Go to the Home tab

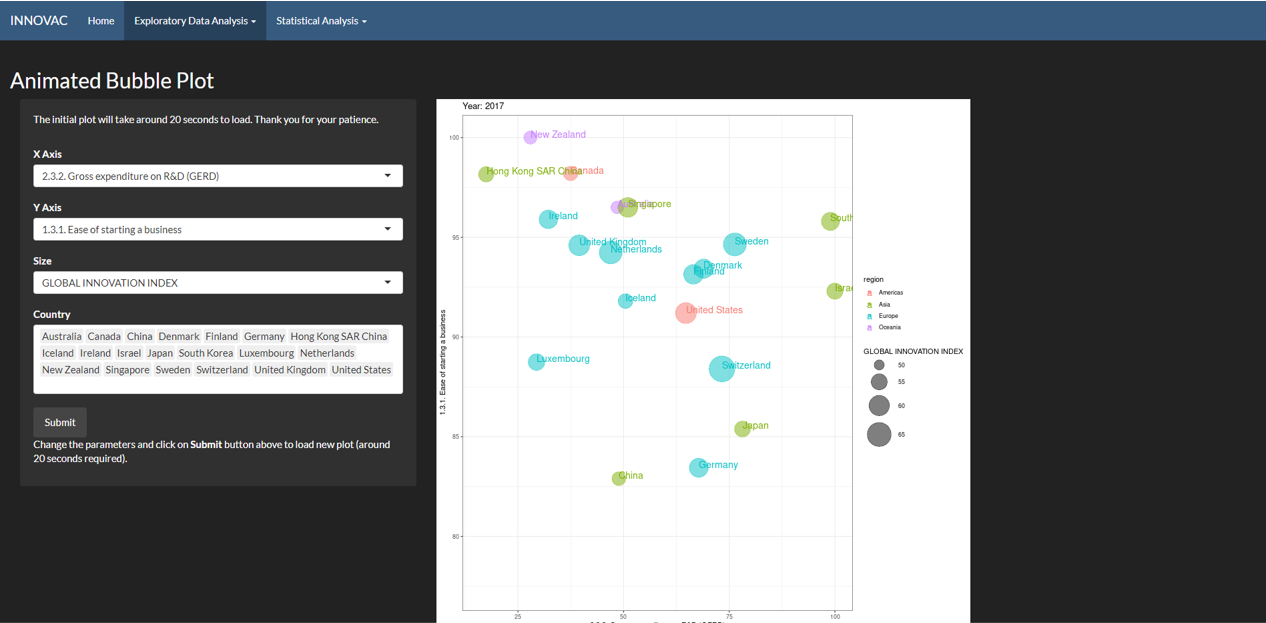pyautogui.click(x=100, y=20)
